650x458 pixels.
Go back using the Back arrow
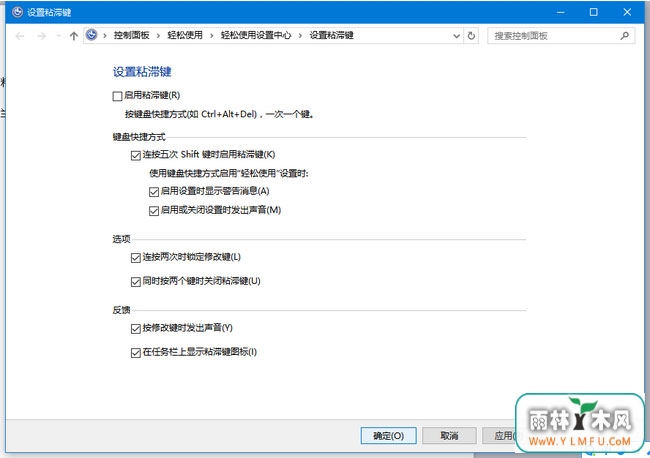click(x=19, y=36)
